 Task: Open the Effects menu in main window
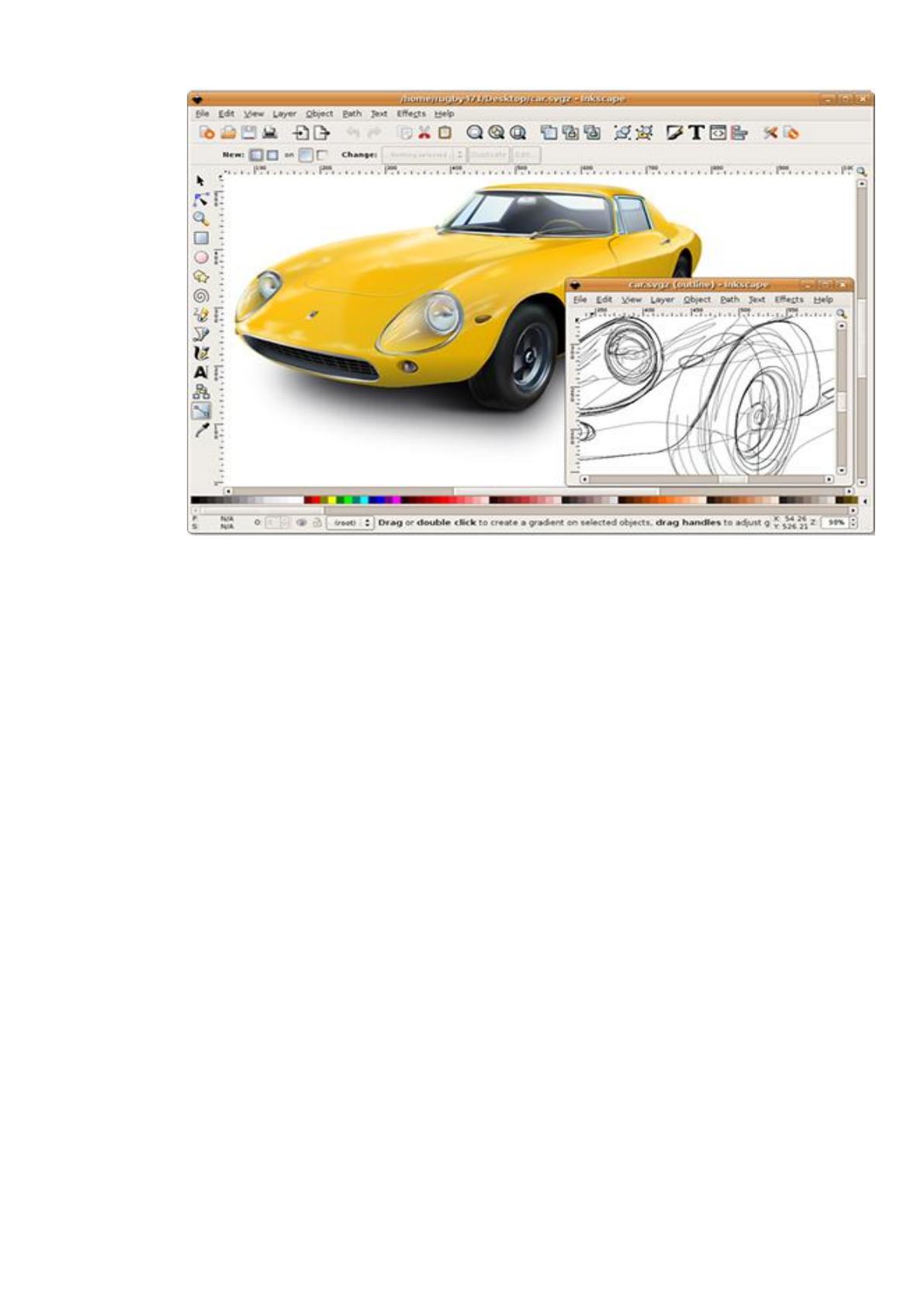point(411,113)
